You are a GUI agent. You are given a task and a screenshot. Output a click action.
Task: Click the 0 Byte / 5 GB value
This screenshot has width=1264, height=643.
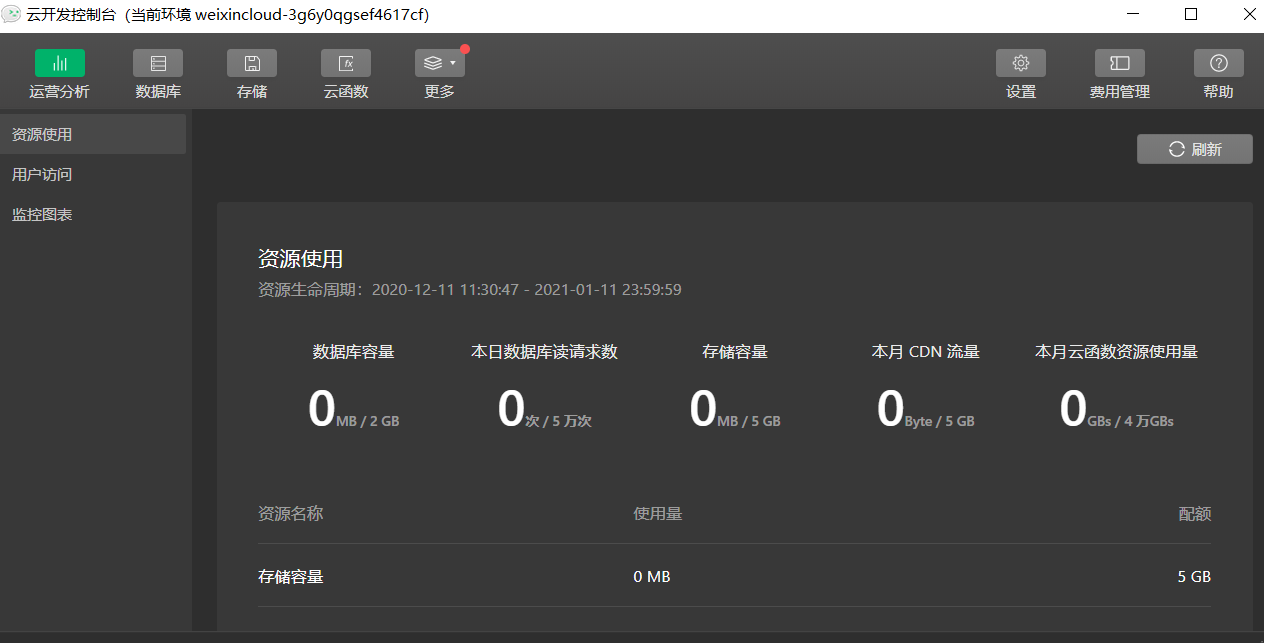pos(925,410)
